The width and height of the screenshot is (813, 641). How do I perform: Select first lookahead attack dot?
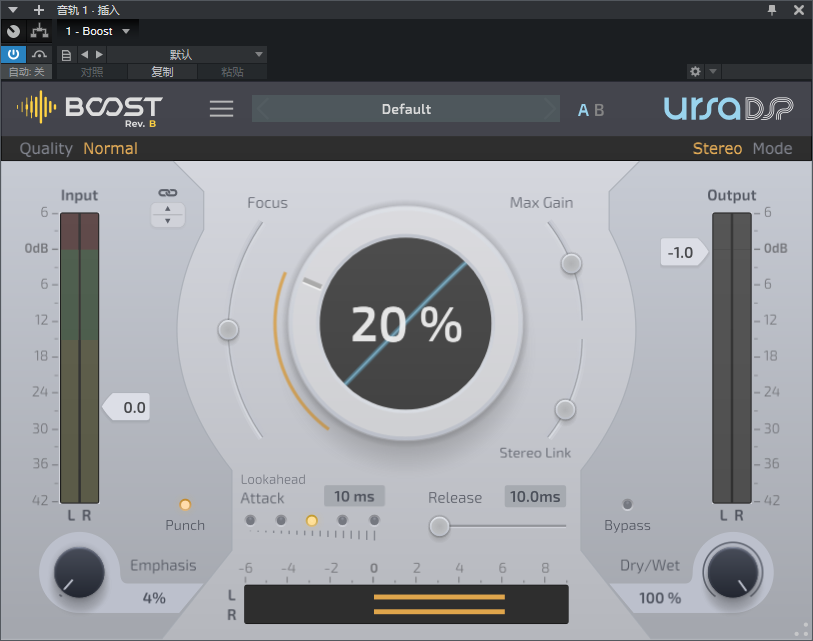tap(250, 520)
